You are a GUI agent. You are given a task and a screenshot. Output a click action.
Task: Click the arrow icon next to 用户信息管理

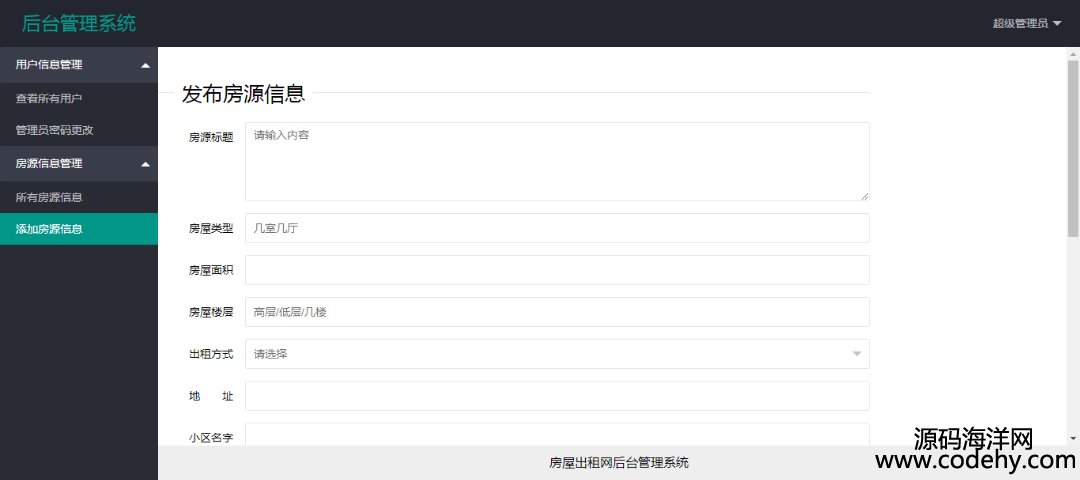click(x=145, y=65)
